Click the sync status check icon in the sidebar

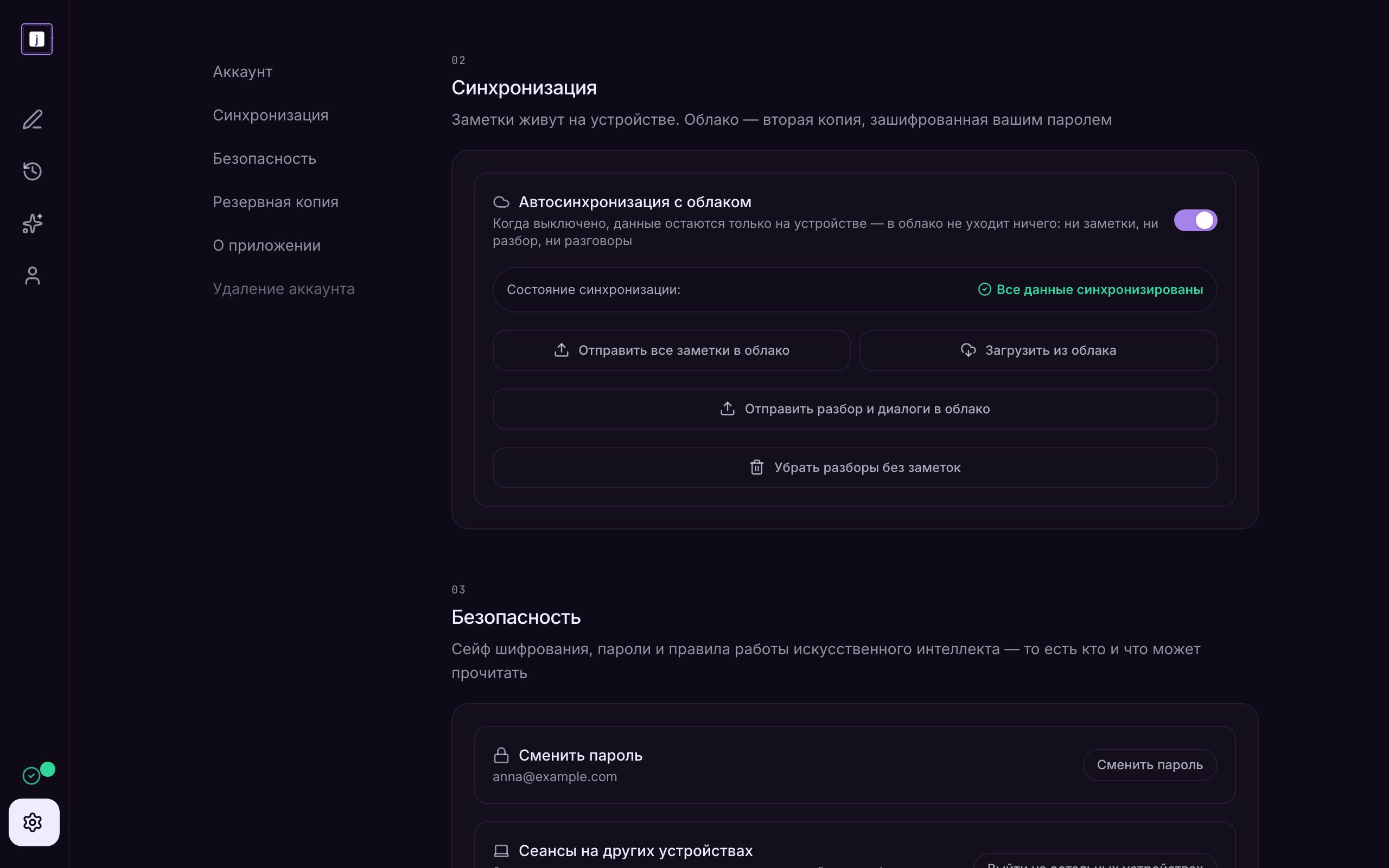(31, 776)
